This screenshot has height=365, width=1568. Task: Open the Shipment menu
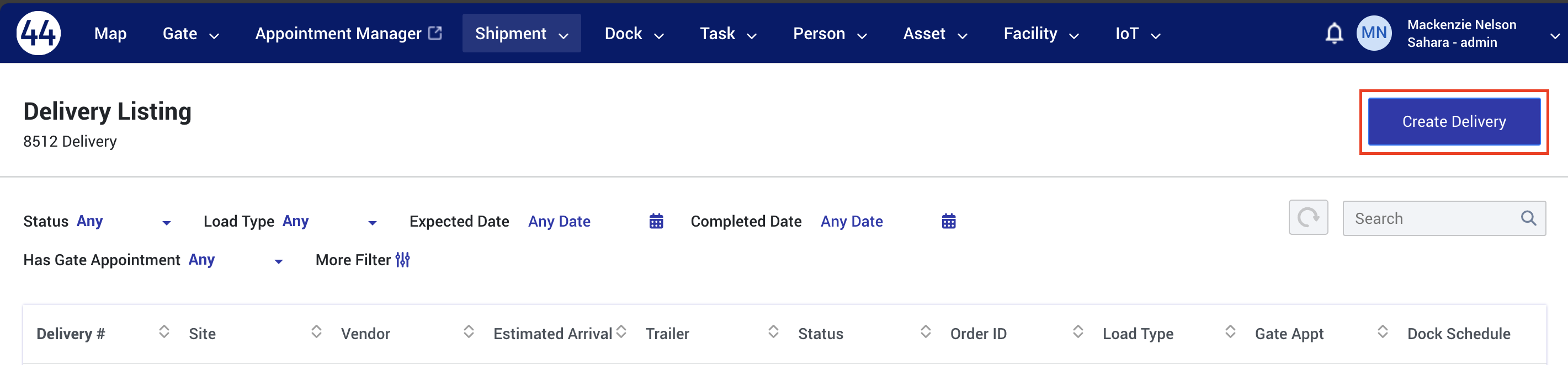pos(521,34)
